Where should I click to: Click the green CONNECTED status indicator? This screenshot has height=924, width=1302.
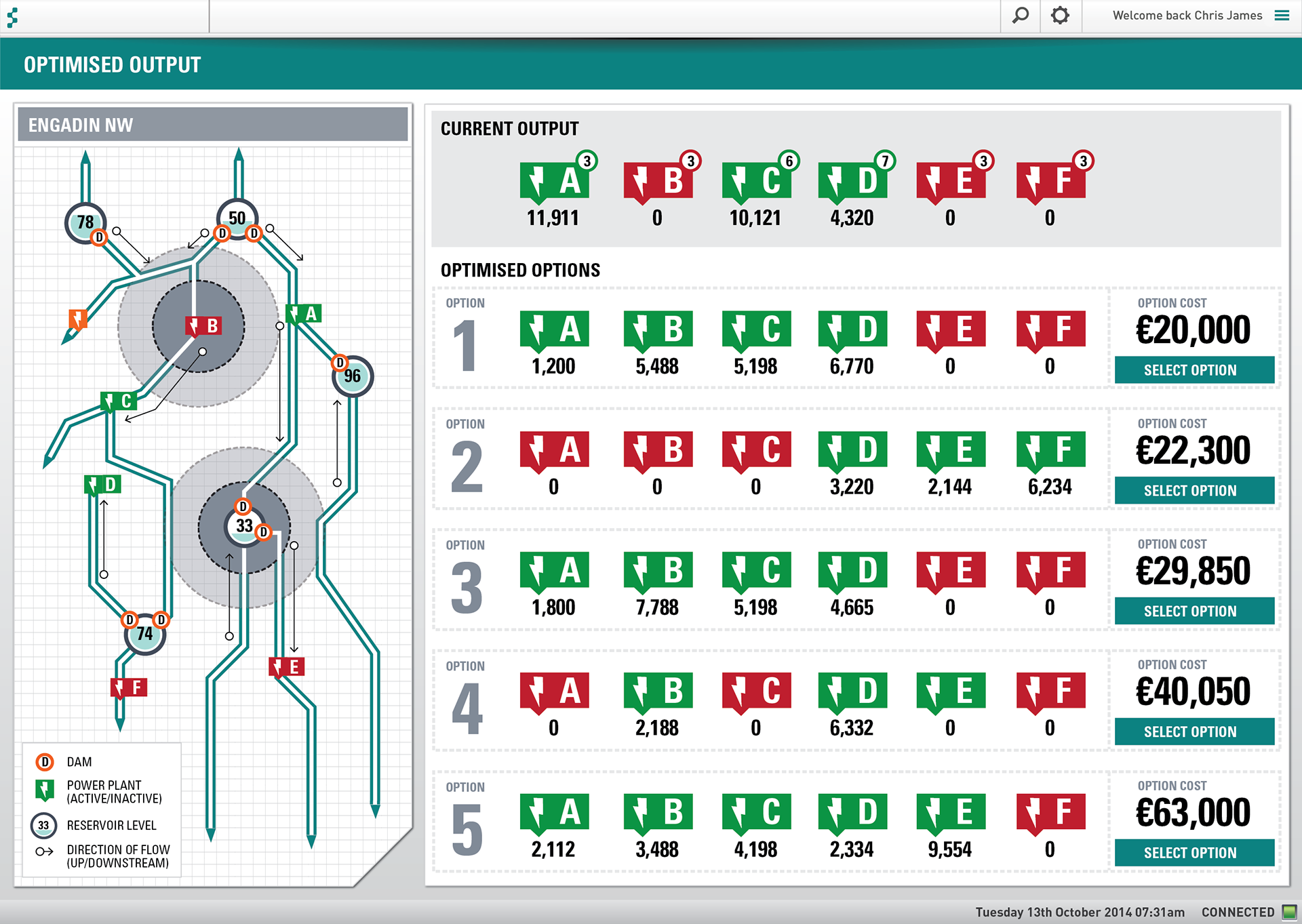[x=1289, y=912]
